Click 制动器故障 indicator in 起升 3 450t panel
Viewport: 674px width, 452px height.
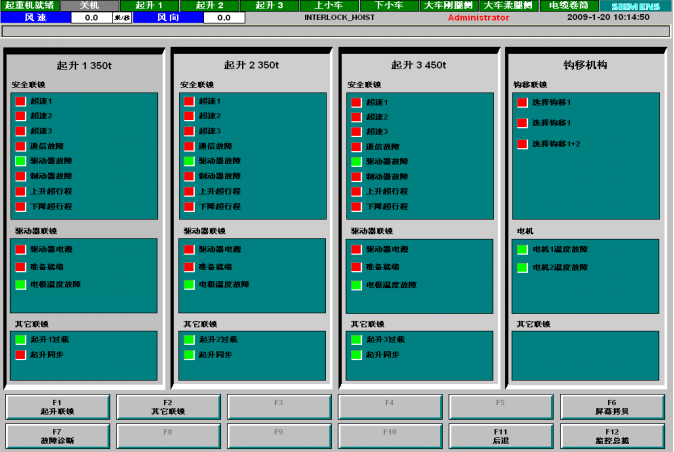(355, 176)
